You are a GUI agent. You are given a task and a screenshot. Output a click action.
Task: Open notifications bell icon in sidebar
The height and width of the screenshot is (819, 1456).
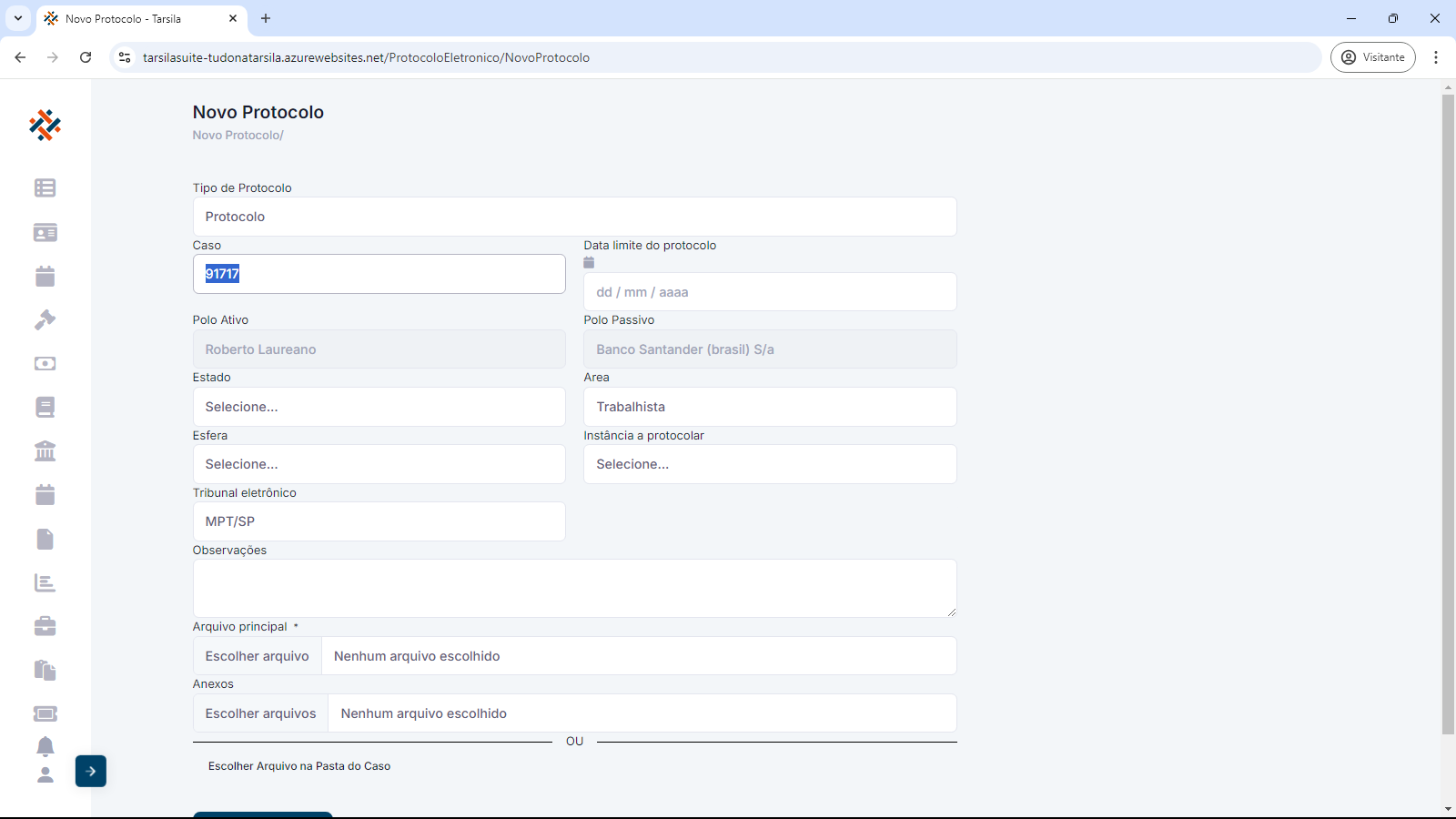click(45, 746)
